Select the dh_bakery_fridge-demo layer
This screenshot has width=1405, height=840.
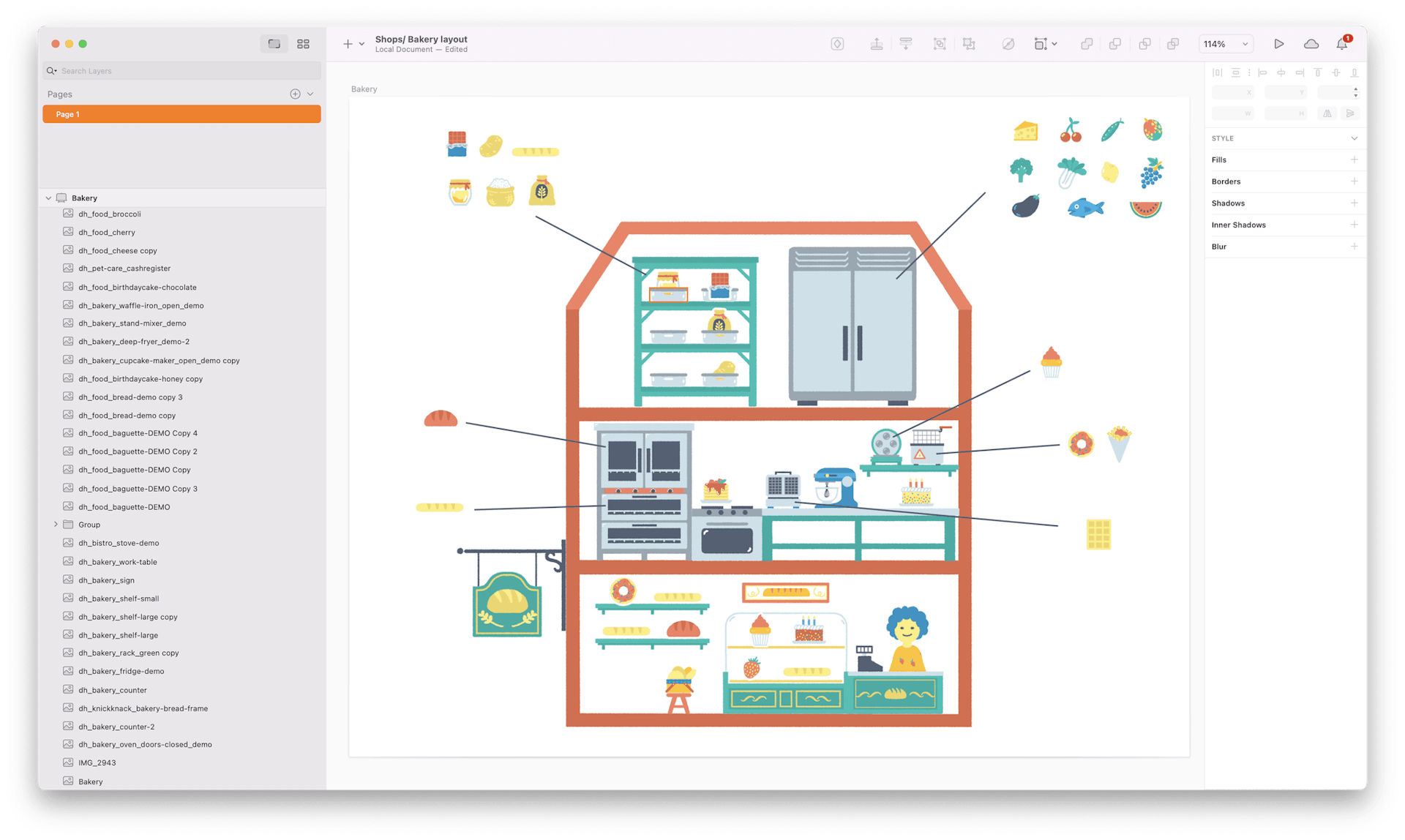183,671
